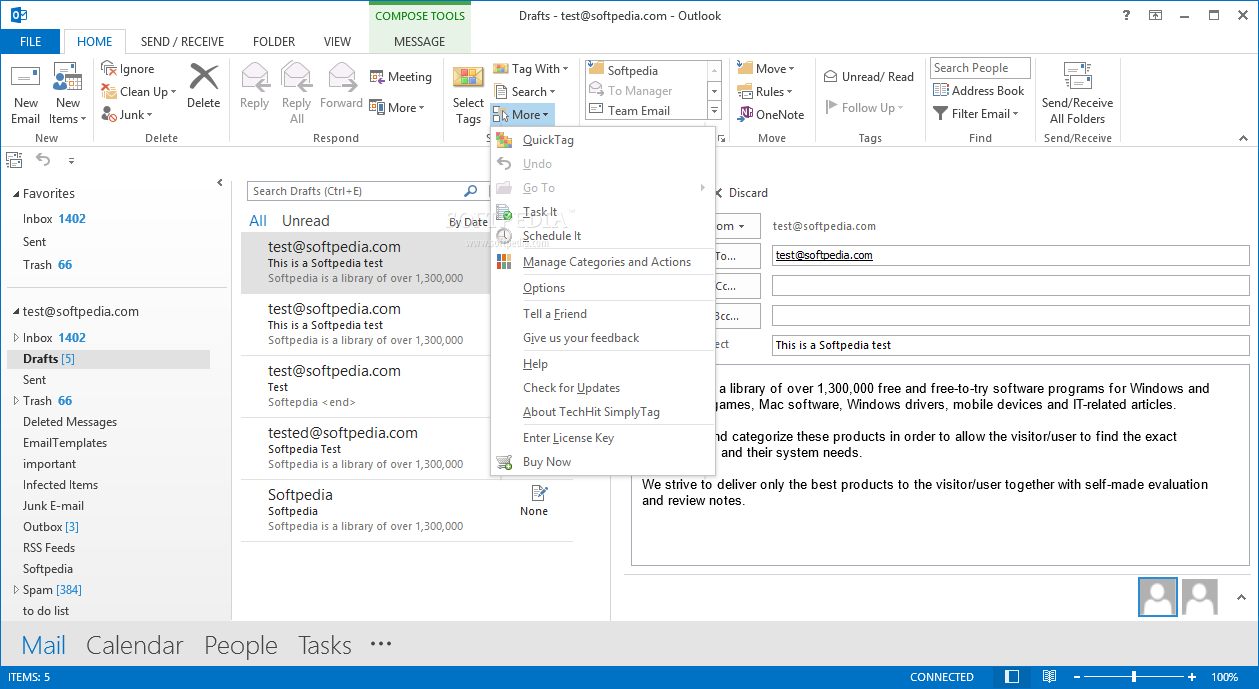Open Filter Email menu
The height and width of the screenshot is (689, 1259).
976,114
